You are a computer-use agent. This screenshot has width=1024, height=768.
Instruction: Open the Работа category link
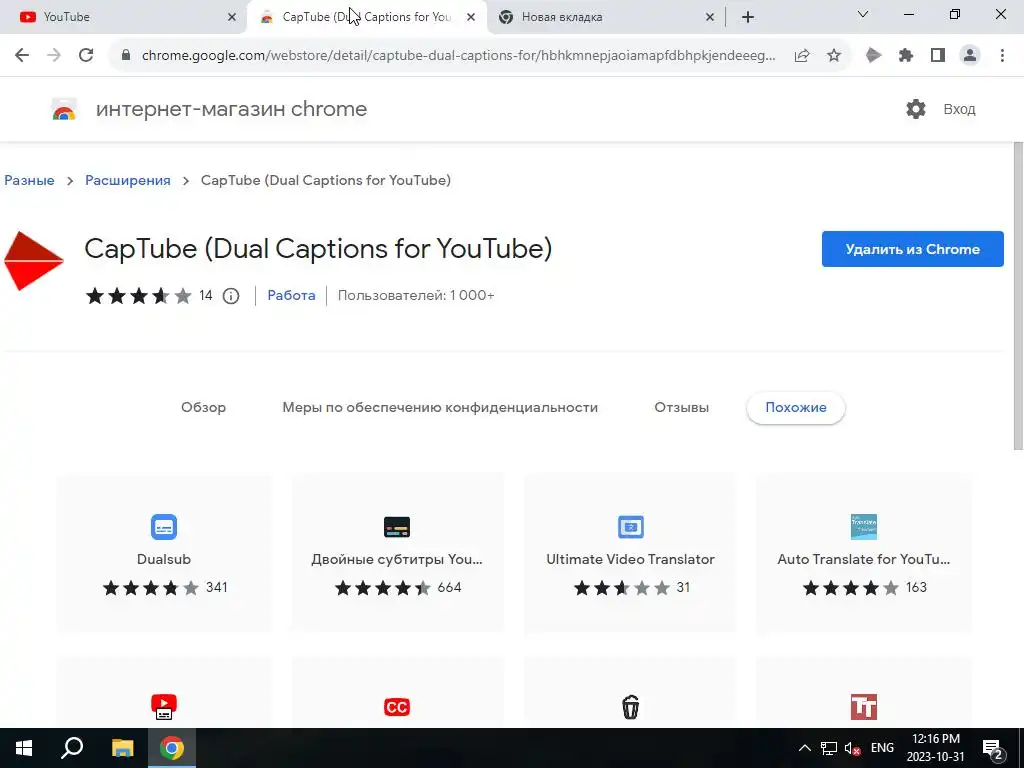tap(291, 295)
